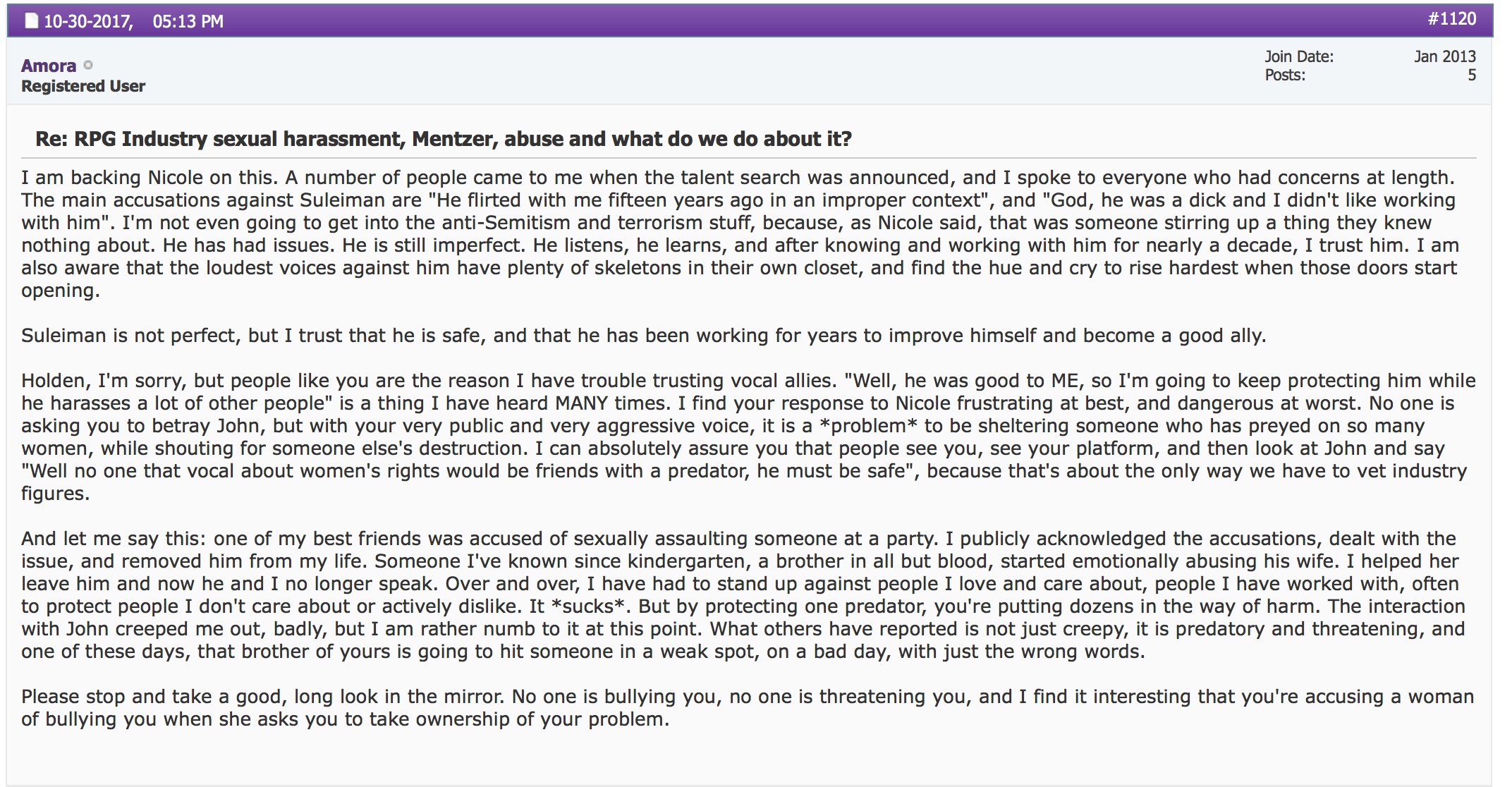Click the word opening ending the first paragraph
Viewport: 1512px width, 787px height.
60,291
